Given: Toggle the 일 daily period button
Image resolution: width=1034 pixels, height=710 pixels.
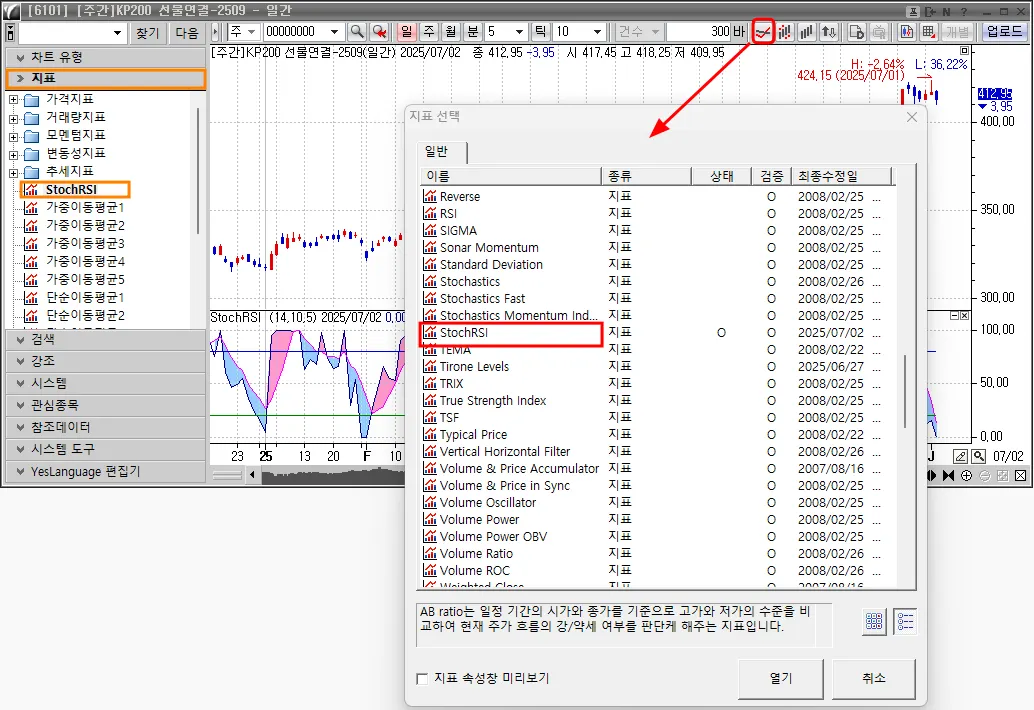Looking at the screenshot, I should [406, 32].
